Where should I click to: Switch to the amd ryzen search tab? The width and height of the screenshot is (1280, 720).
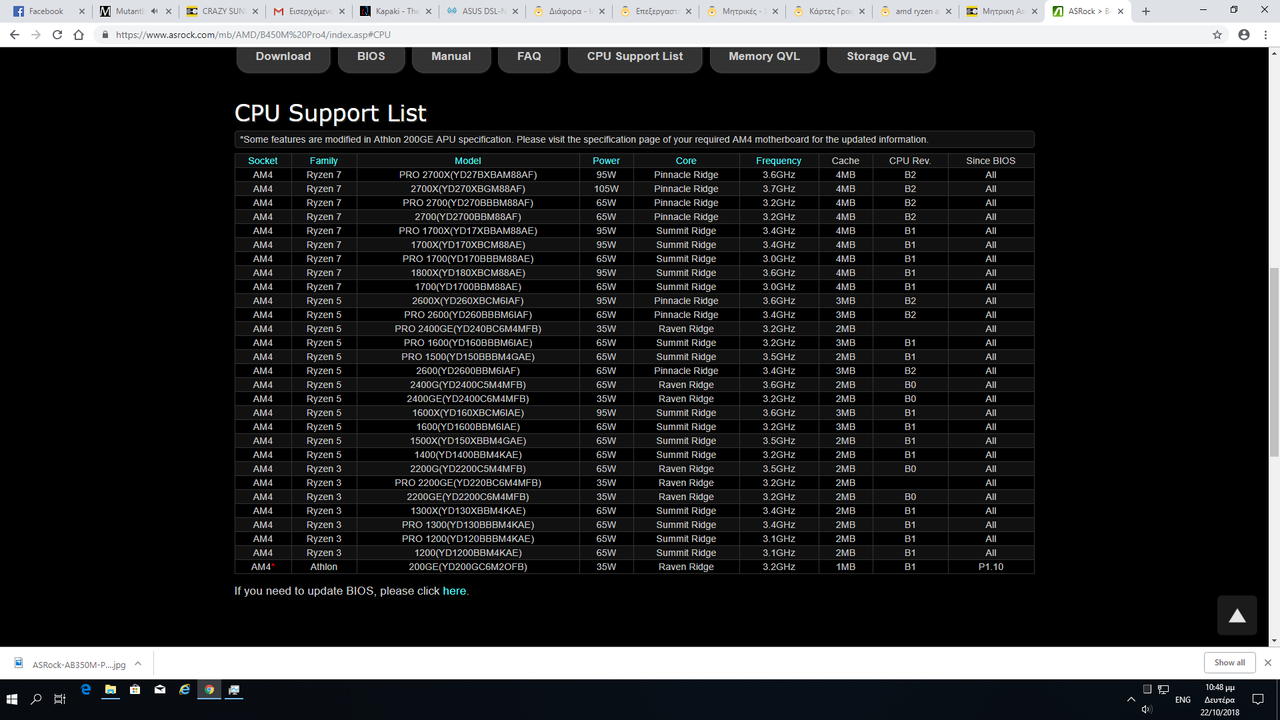(x=915, y=11)
